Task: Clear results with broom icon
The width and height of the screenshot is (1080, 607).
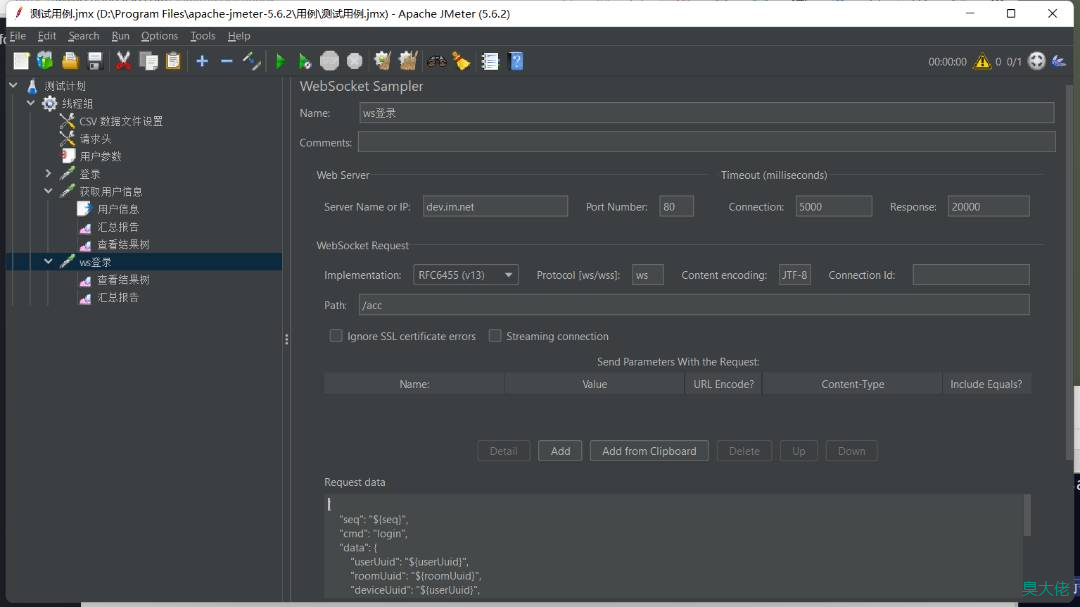Action: tap(382, 61)
